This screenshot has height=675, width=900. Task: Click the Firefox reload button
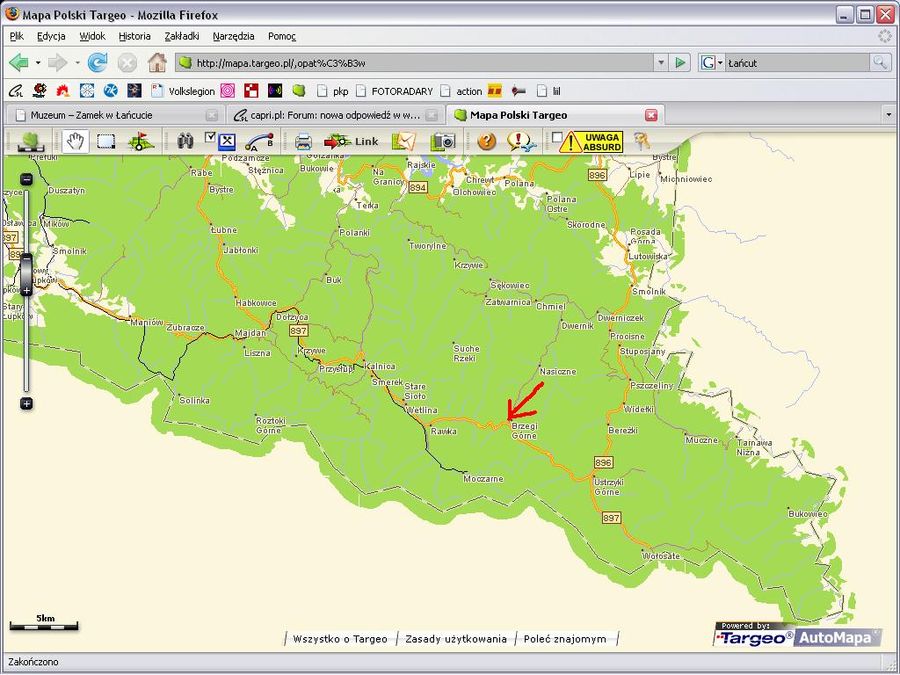(x=97, y=62)
